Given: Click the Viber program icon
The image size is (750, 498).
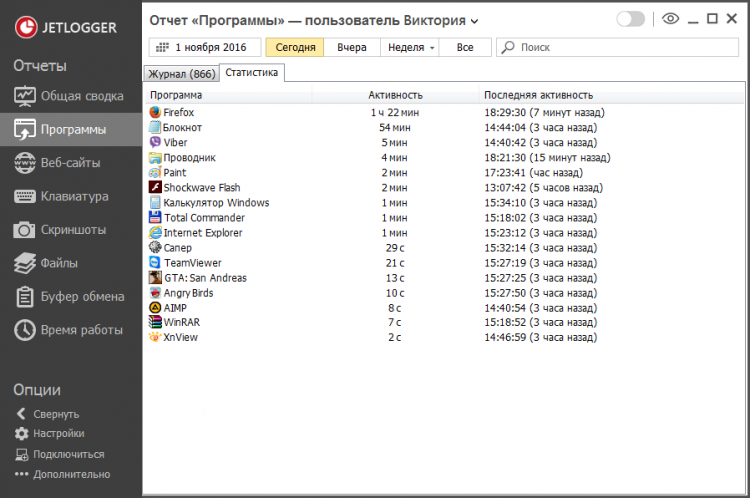Looking at the screenshot, I should coord(155,142).
